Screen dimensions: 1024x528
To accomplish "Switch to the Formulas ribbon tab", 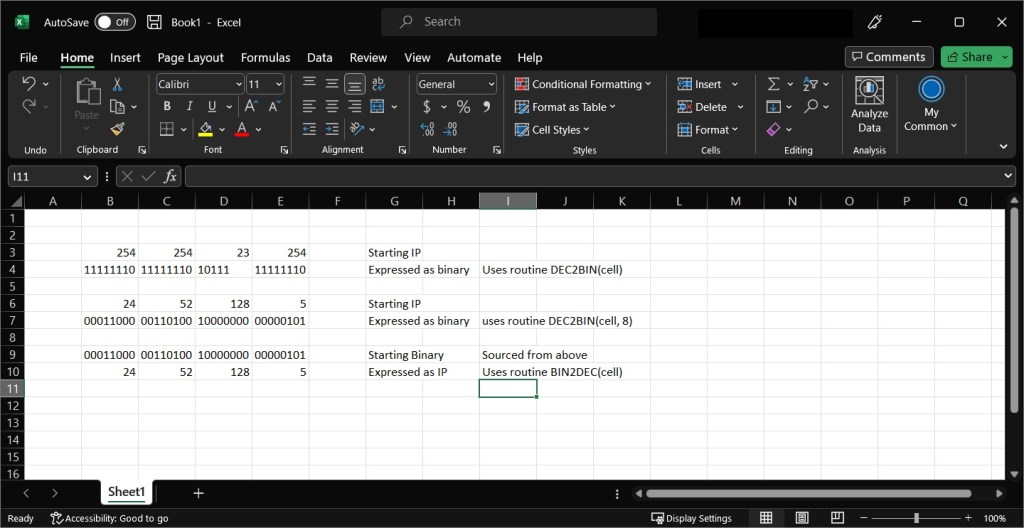I will pos(265,58).
